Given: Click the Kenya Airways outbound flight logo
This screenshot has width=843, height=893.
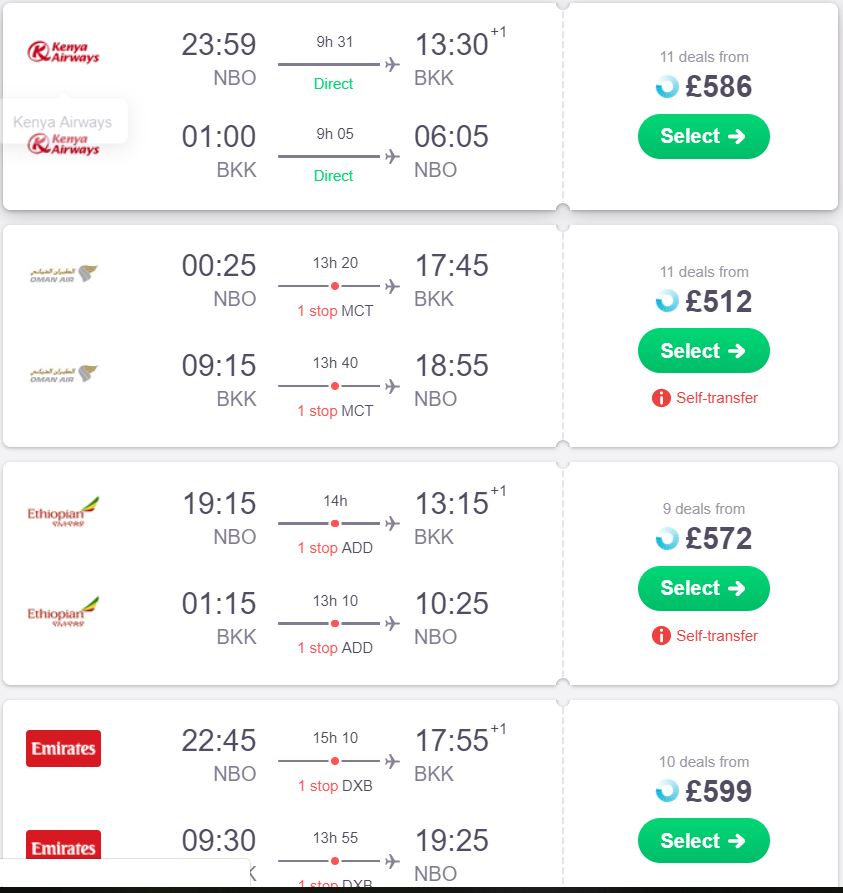Looking at the screenshot, I should (63, 52).
